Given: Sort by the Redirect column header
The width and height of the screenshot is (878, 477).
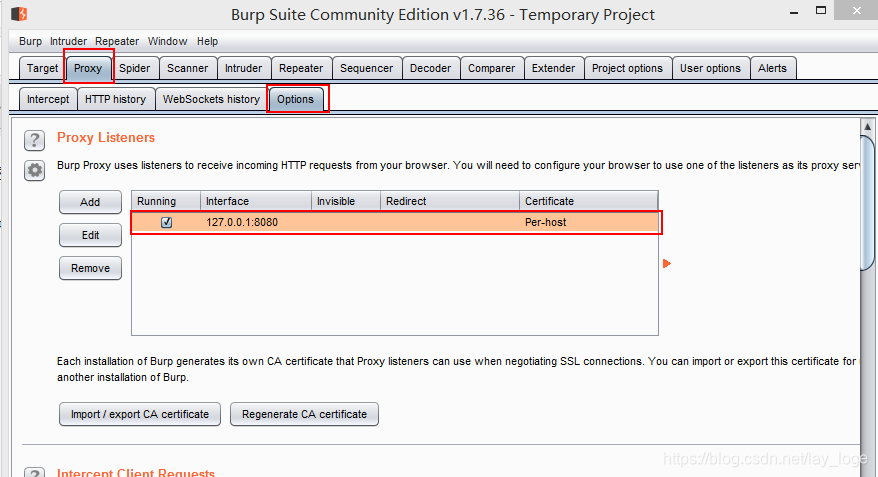Looking at the screenshot, I should (450, 201).
